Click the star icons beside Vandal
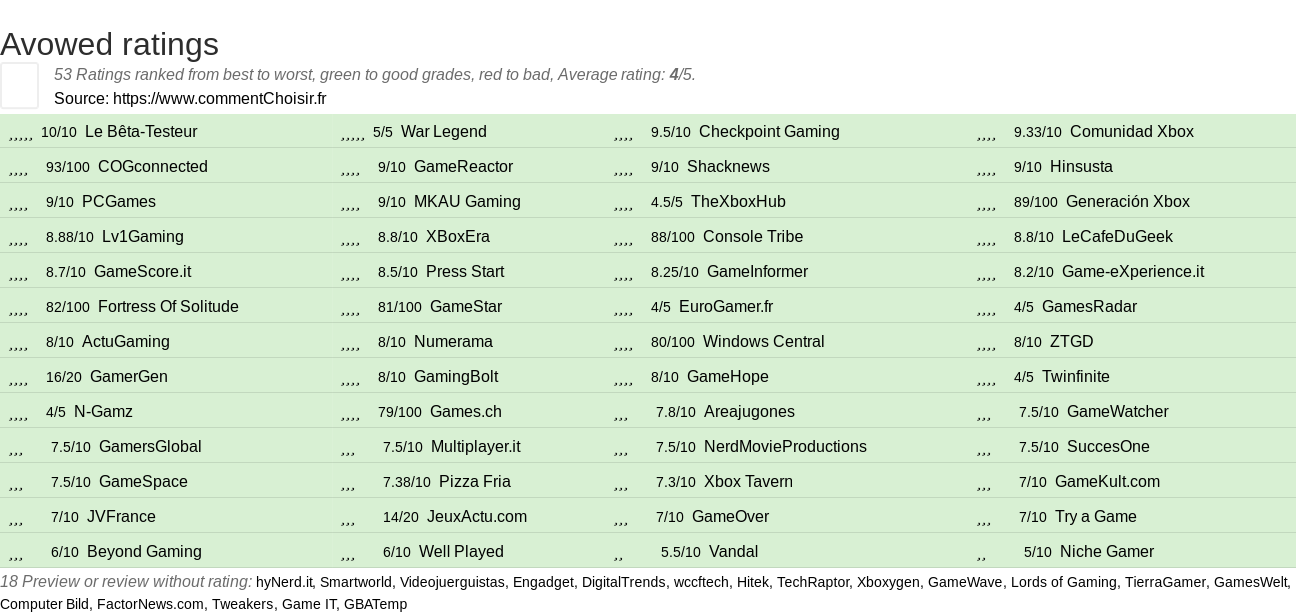Screen dimensions: 1296x614 (618, 554)
